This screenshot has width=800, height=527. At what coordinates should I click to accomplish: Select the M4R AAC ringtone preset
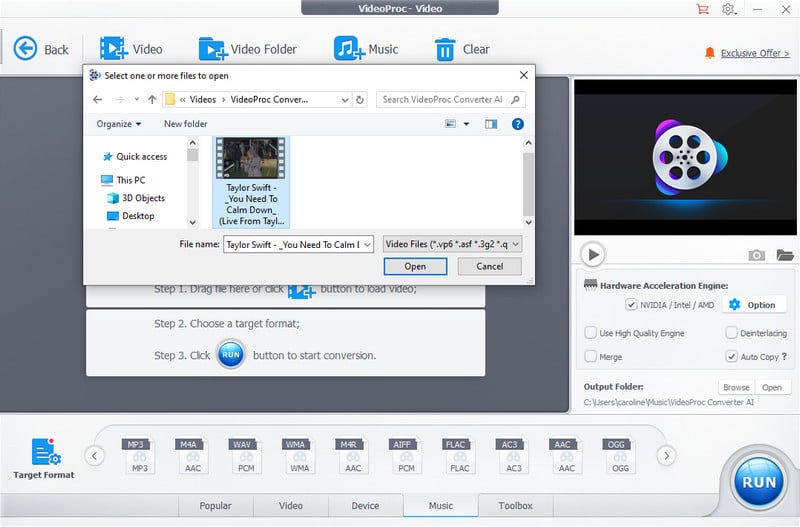353,456
